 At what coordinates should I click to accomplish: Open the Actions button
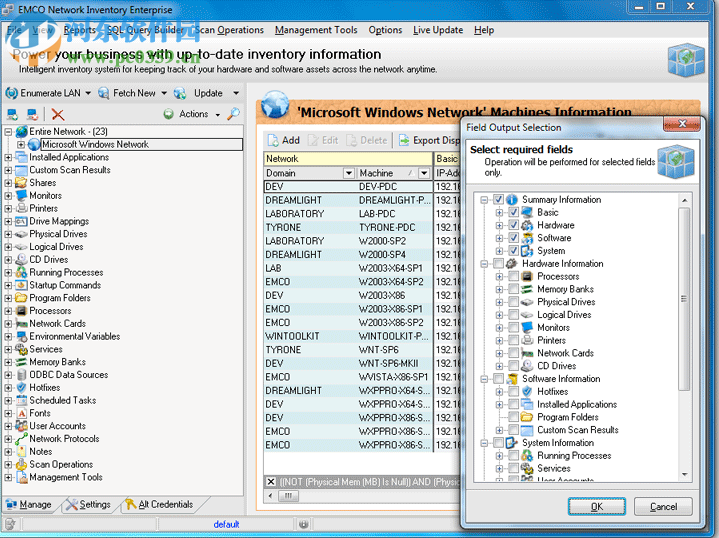(192, 114)
